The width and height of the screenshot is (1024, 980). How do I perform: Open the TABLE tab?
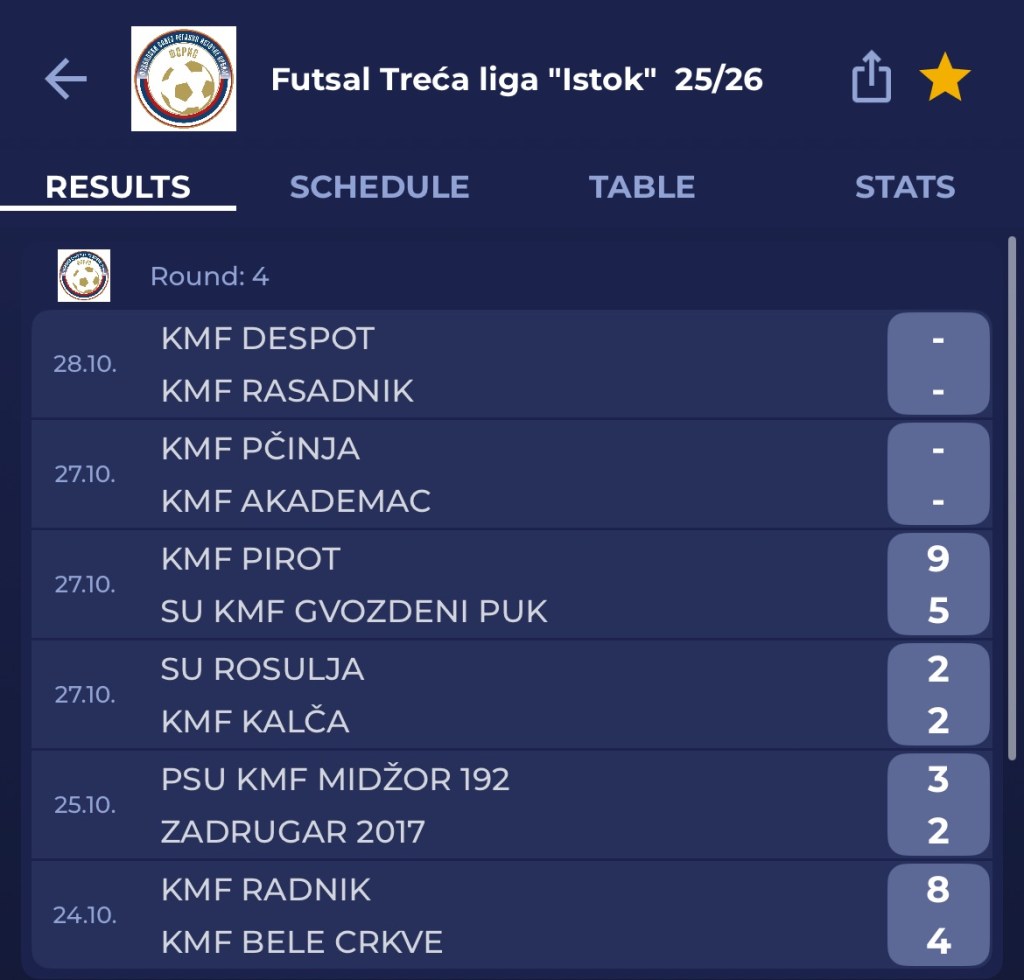click(x=642, y=187)
